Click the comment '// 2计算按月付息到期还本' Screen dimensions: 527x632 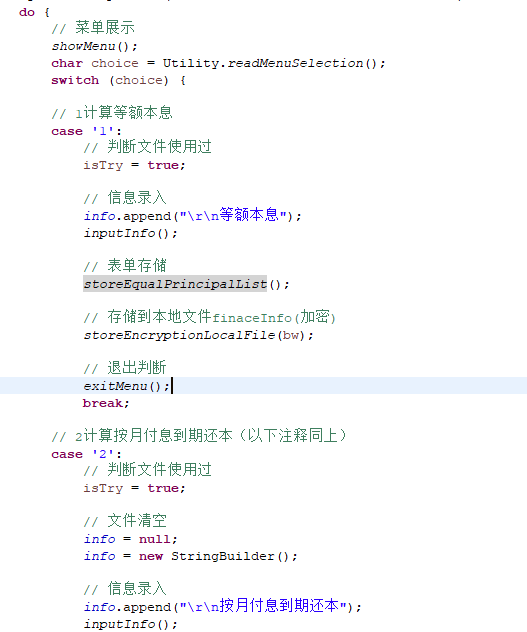(199, 436)
